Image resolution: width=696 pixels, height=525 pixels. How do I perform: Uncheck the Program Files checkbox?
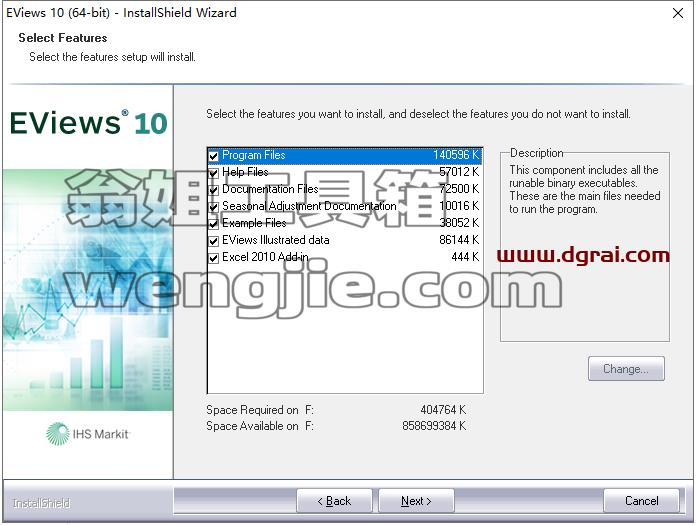214,156
